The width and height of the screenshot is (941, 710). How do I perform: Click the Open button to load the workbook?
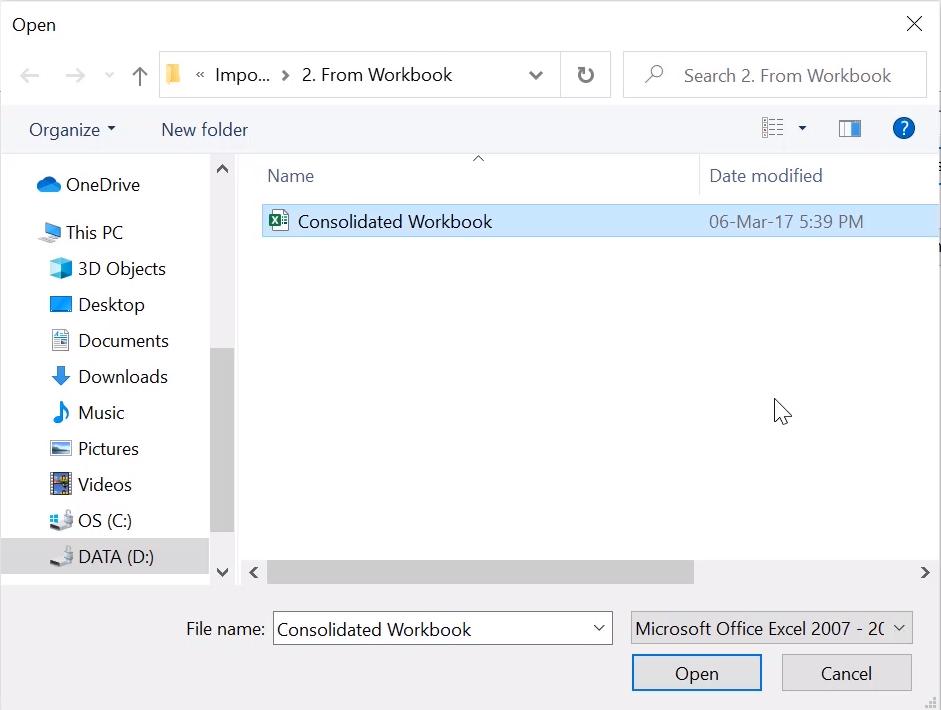click(x=696, y=672)
